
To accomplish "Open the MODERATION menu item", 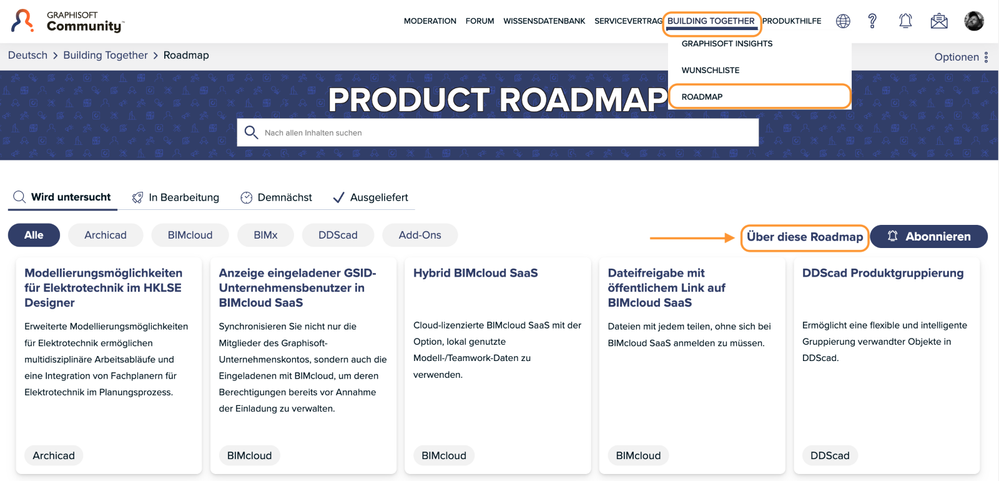I will coord(430,21).
